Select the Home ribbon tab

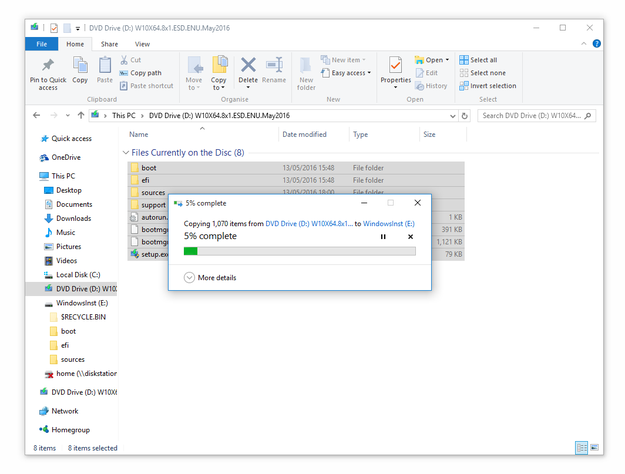pos(75,44)
